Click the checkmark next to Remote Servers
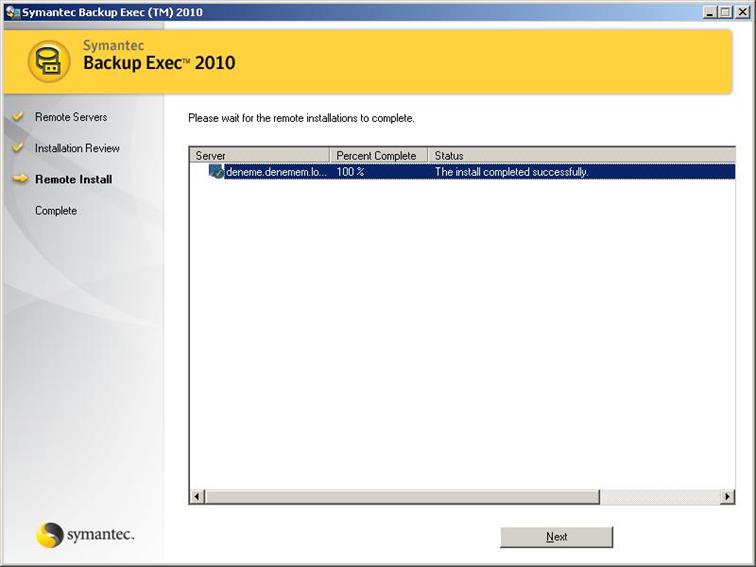The image size is (756, 567). coord(18,116)
